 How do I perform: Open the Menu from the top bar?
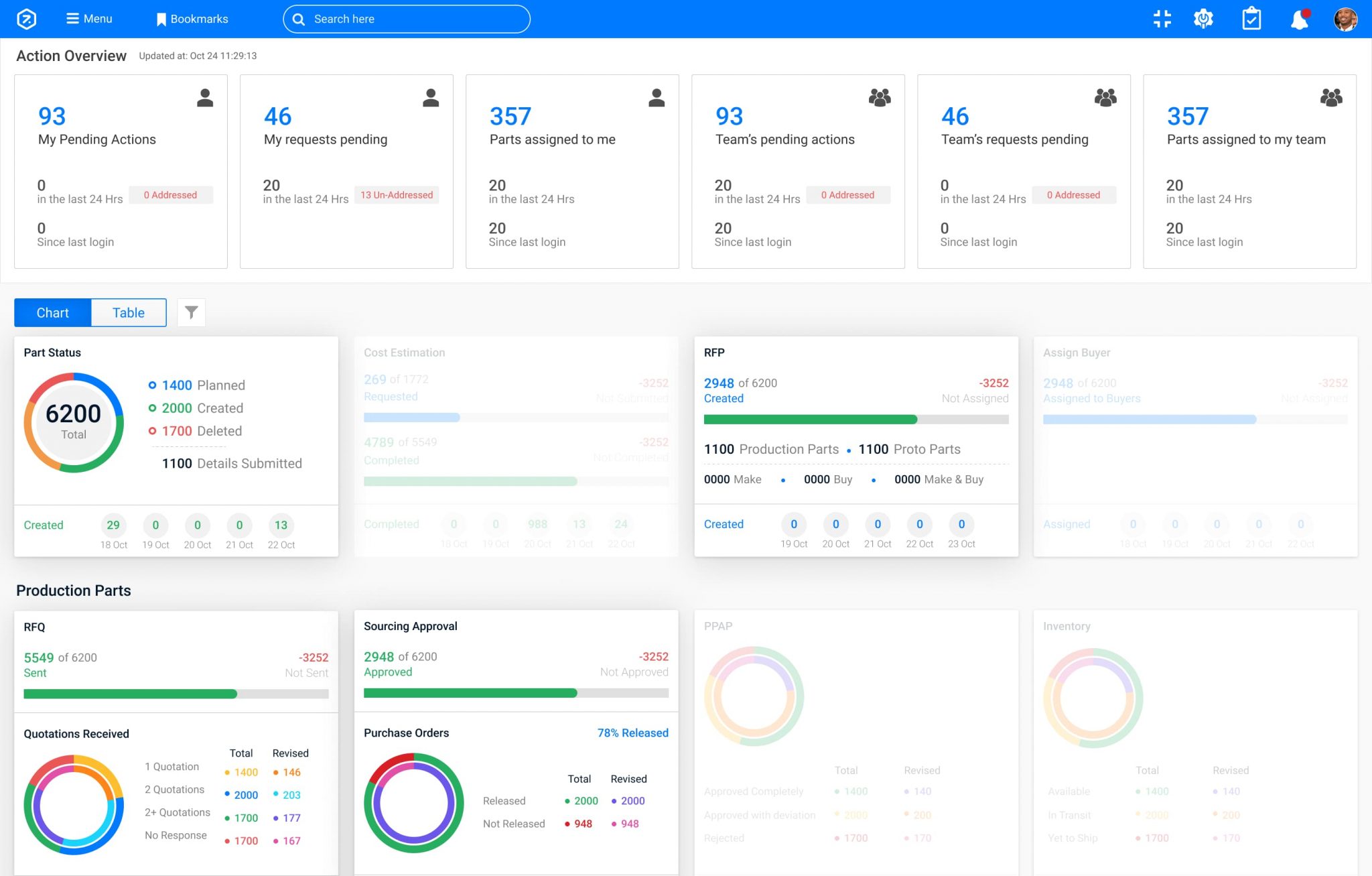tap(88, 19)
